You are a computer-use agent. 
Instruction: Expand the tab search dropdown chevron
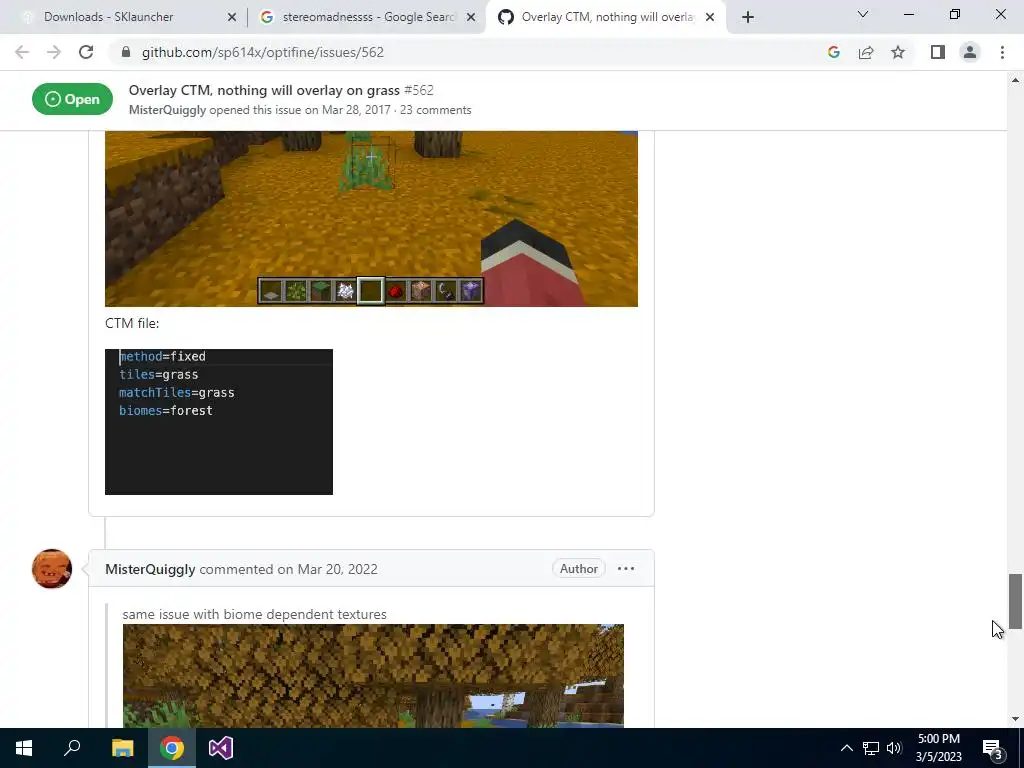[x=863, y=14]
